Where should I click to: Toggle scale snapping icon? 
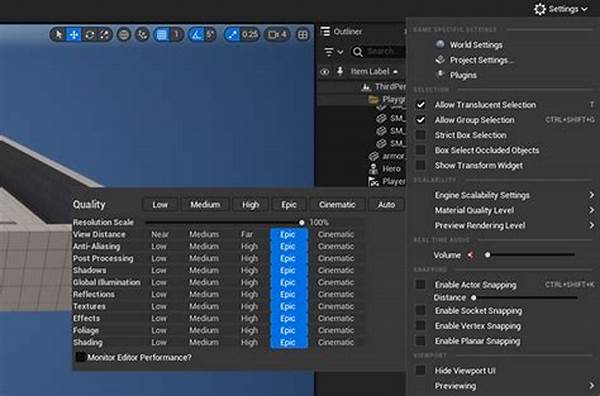pos(232,35)
